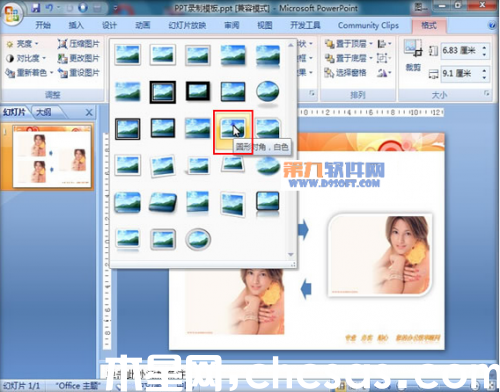The image size is (500, 392).
Task: Open the 插入 ribbon tab
Action: [x=76, y=25]
